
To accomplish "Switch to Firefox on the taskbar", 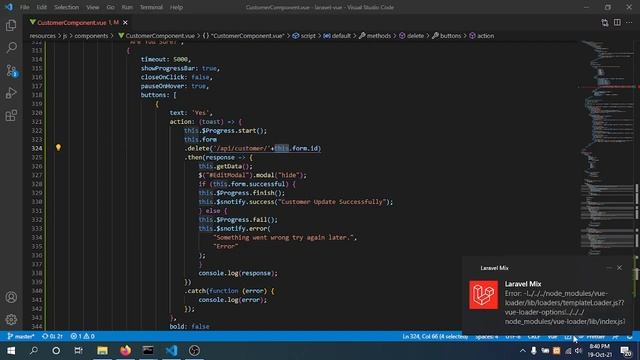I will [125, 351].
